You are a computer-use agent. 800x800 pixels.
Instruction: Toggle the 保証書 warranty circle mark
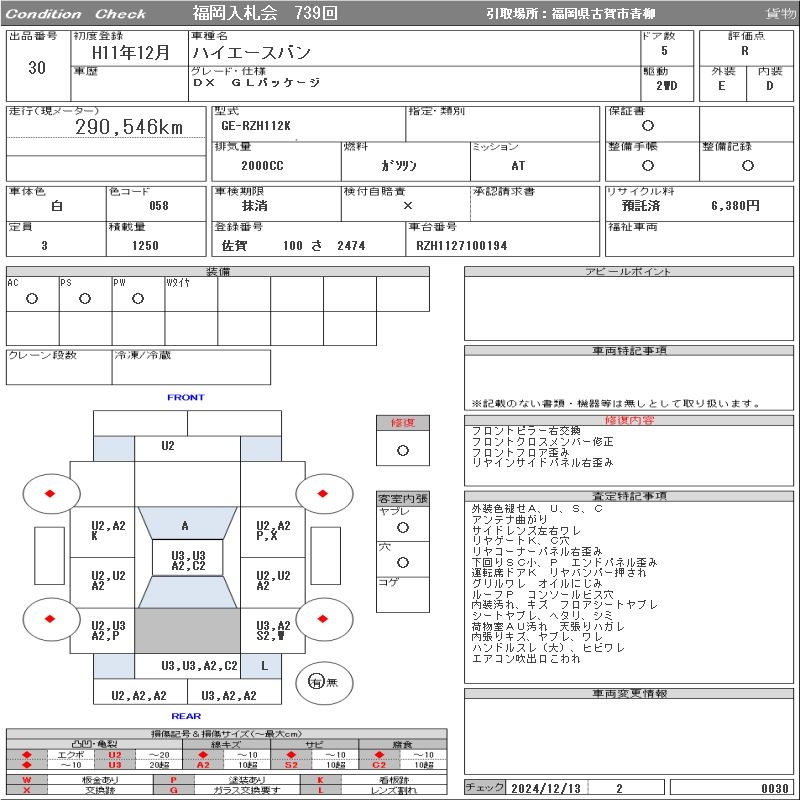648,126
